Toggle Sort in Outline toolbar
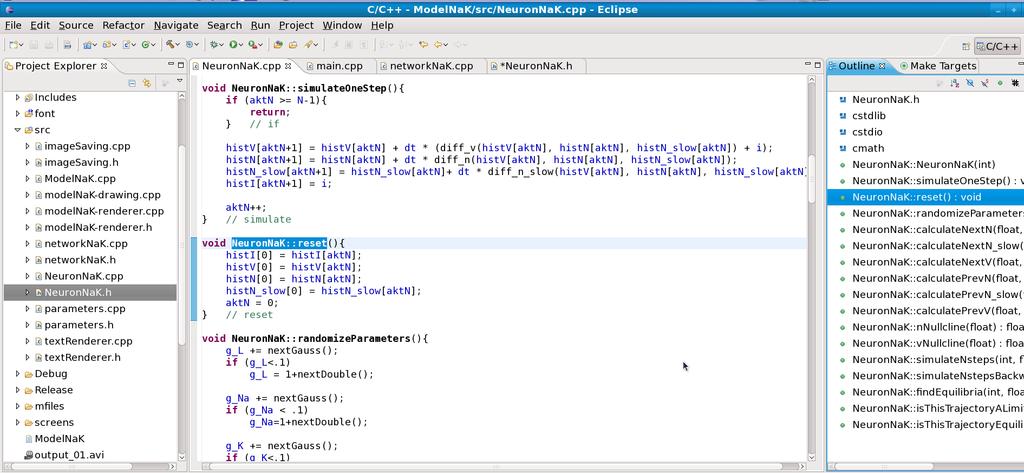The width and height of the screenshot is (1024, 473). [x=955, y=83]
